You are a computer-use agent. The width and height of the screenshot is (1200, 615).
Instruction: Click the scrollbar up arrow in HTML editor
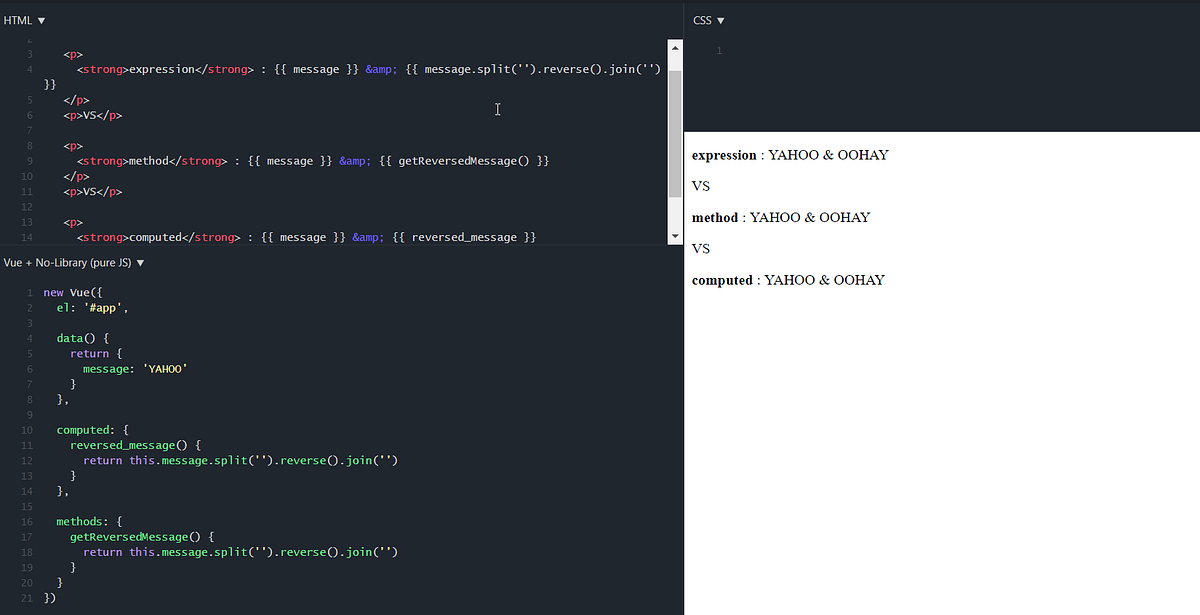(x=675, y=46)
